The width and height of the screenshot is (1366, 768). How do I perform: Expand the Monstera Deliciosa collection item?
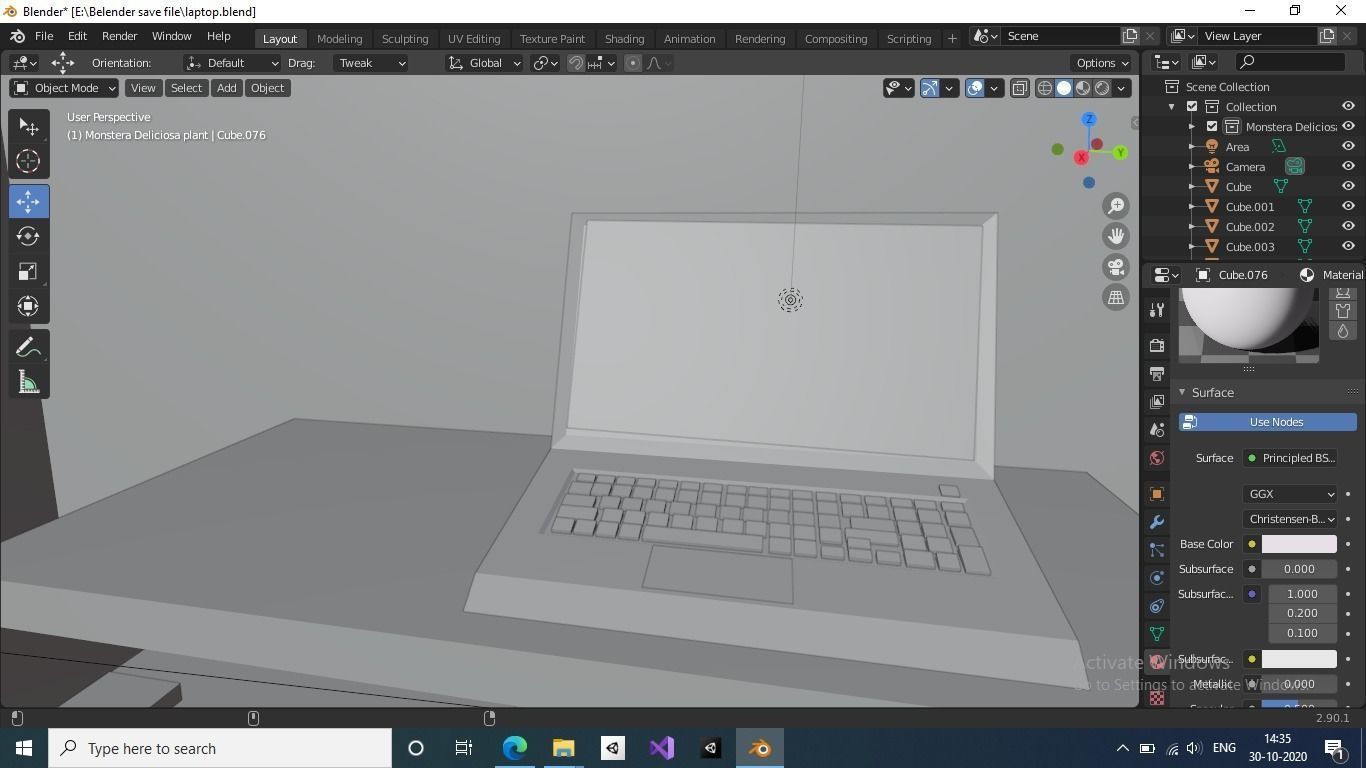click(1190, 127)
